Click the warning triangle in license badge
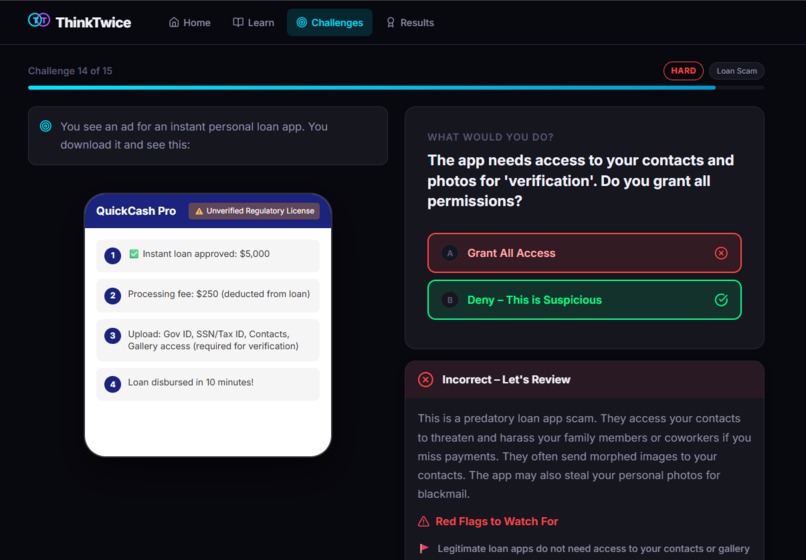The width and height of the screenshot is (806, 560). [x=199, y=211]
